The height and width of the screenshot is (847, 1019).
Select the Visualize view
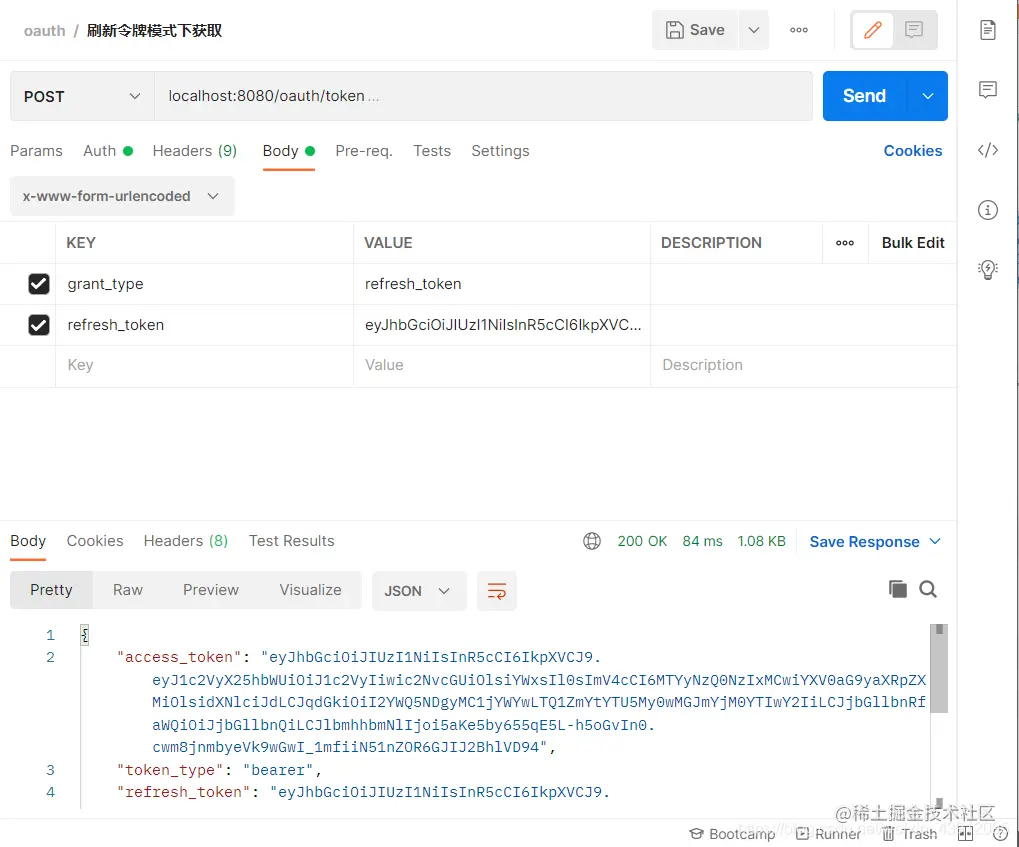pos(310,590)
